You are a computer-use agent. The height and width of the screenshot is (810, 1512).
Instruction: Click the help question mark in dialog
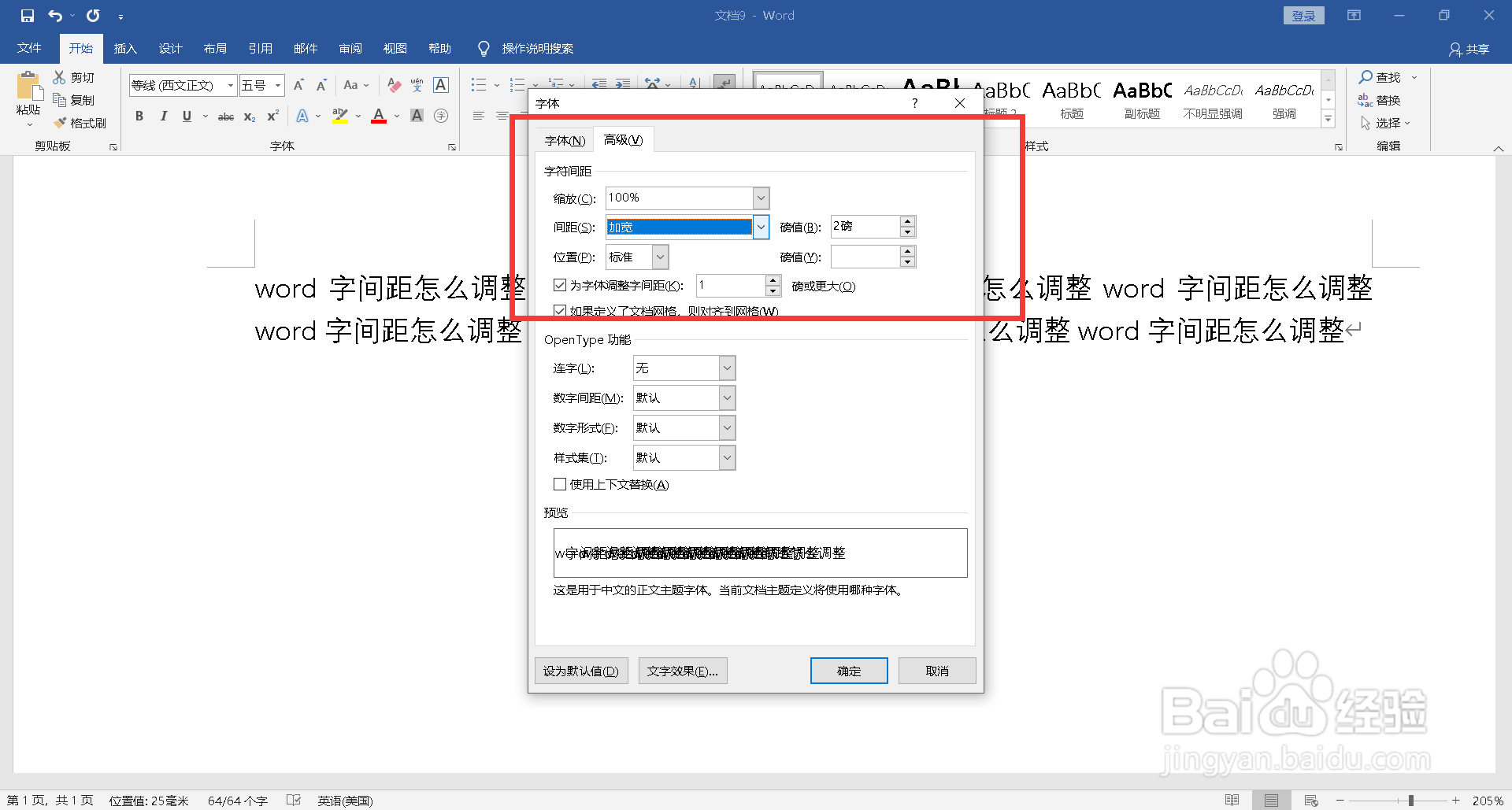[914, 103]
